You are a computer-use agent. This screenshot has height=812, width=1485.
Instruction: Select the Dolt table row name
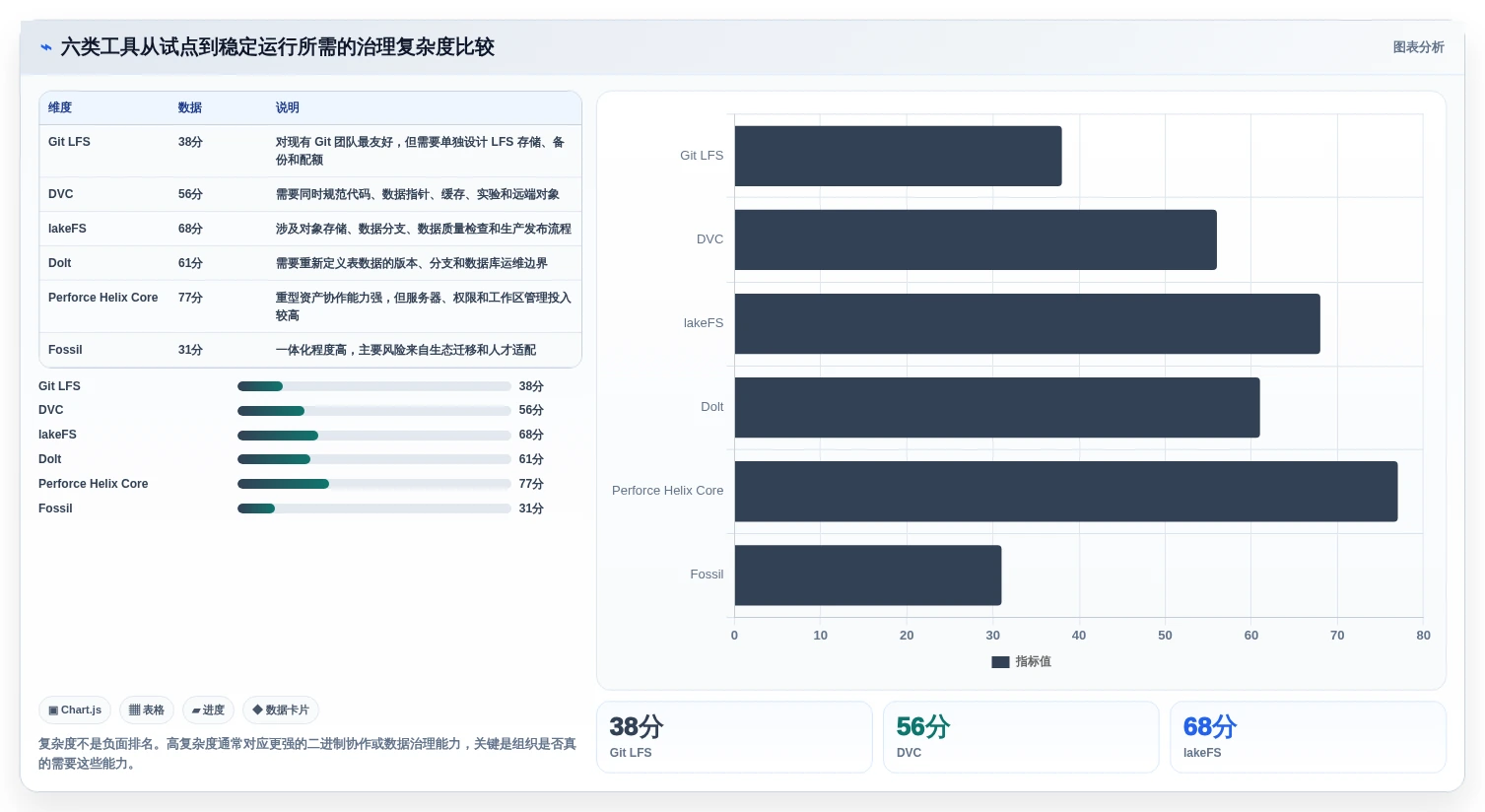click(60, 263)
